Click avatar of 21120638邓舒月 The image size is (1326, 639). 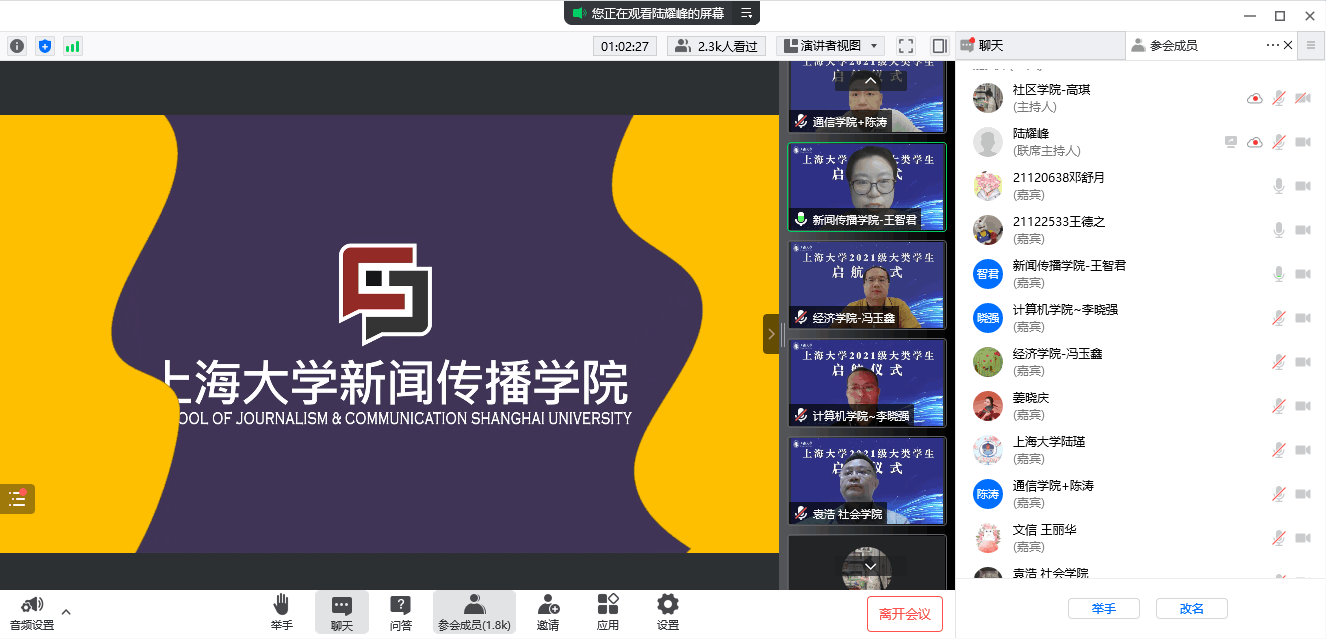(988, 186)
